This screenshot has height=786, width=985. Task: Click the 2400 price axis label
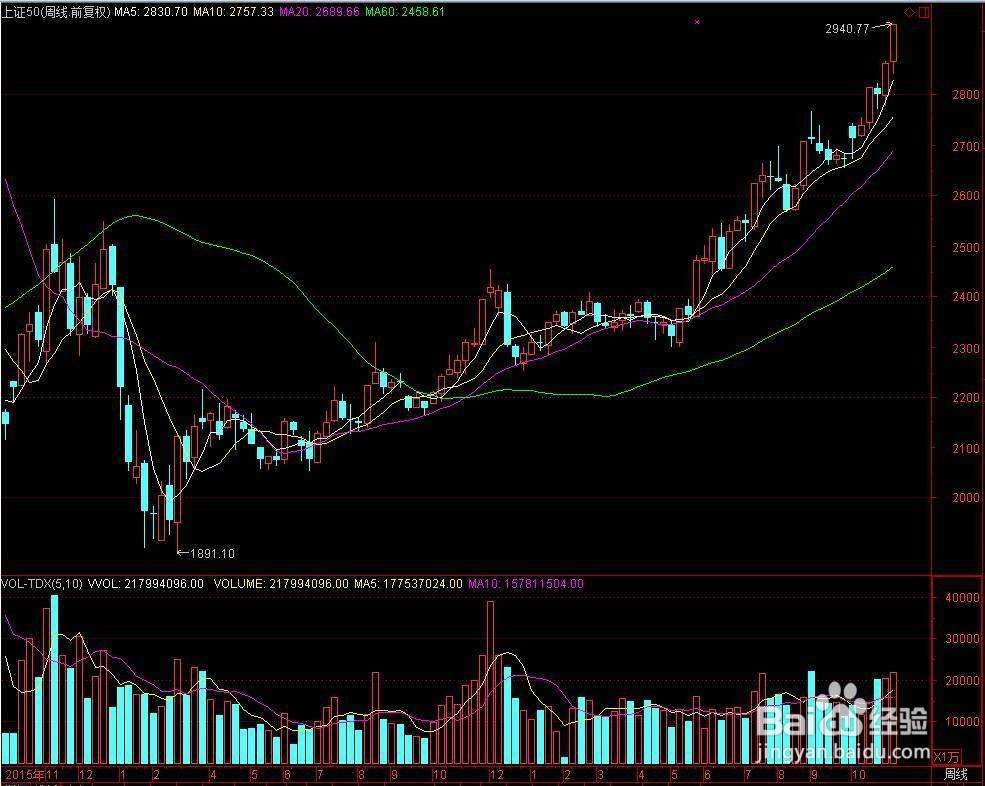[966, 297]
